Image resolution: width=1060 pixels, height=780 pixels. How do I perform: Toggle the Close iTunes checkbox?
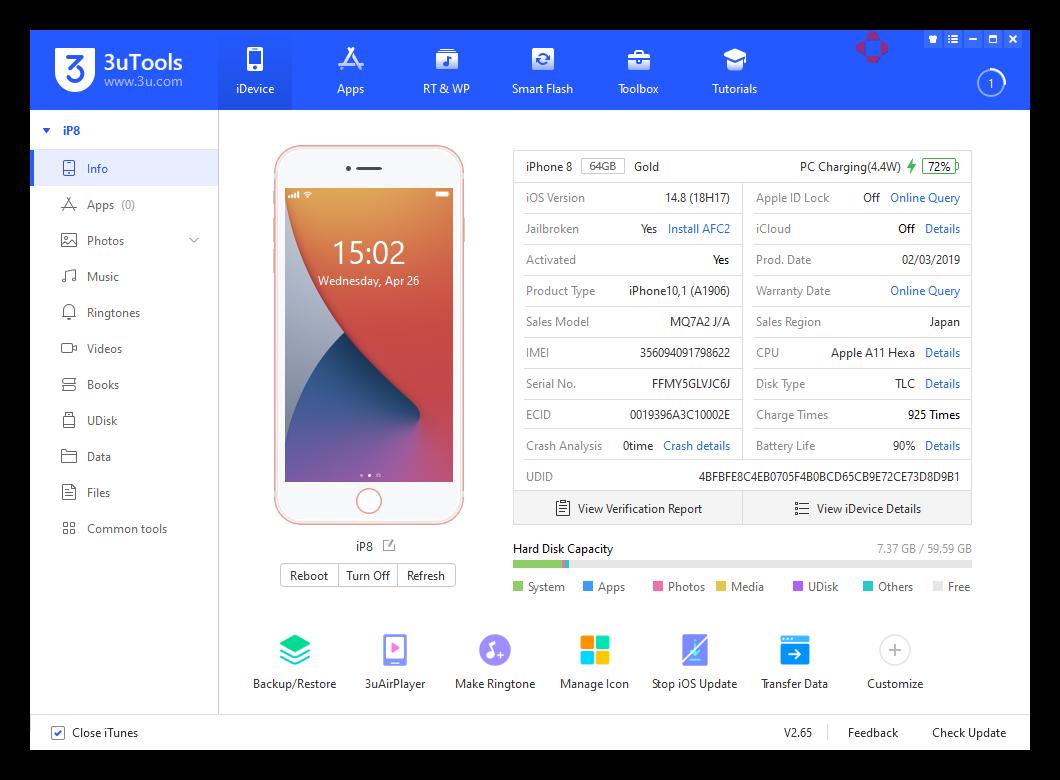tap(58, 733)
